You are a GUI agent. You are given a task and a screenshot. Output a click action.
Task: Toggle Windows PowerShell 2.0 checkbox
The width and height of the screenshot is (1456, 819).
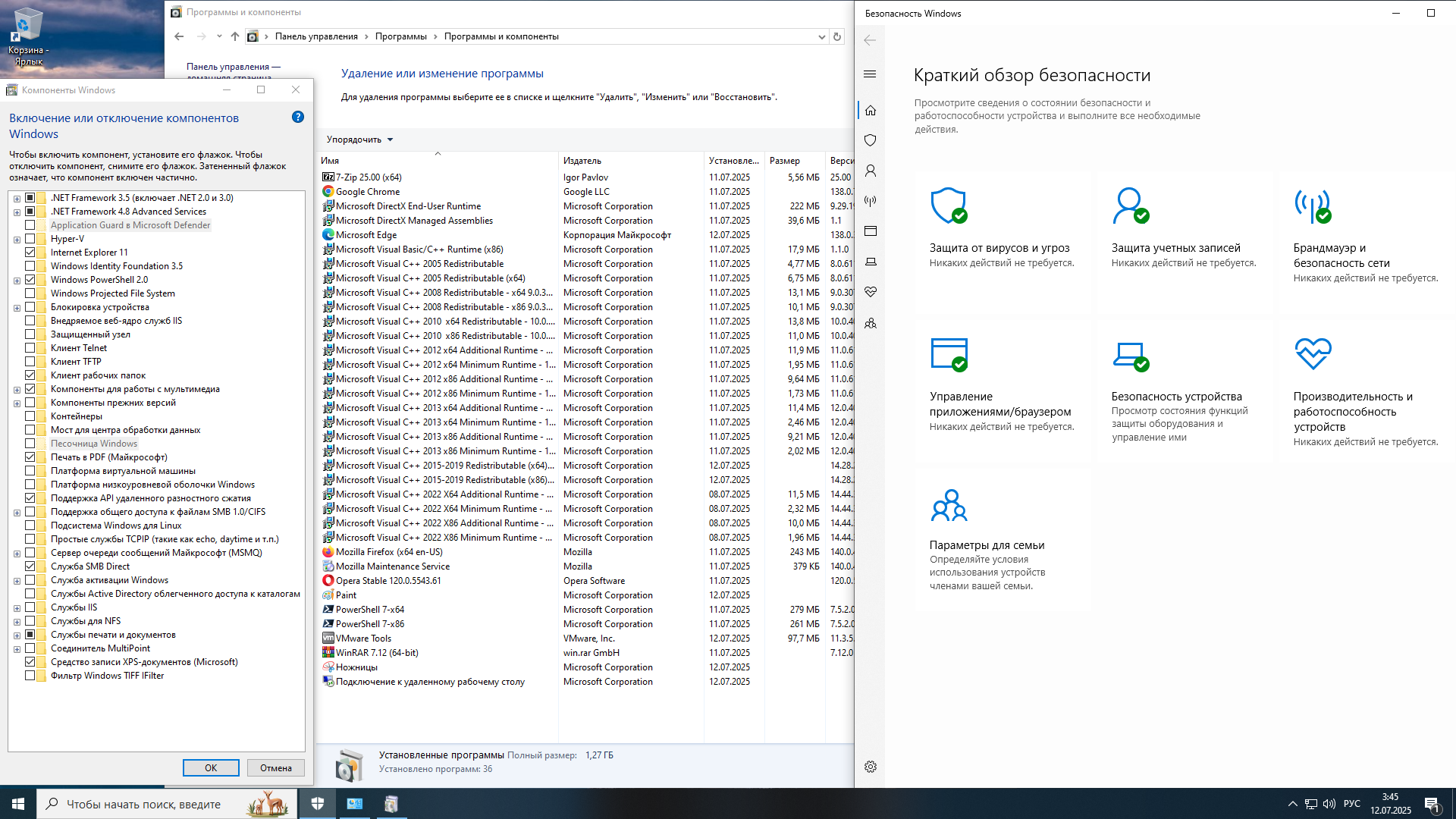pos(30,280)
